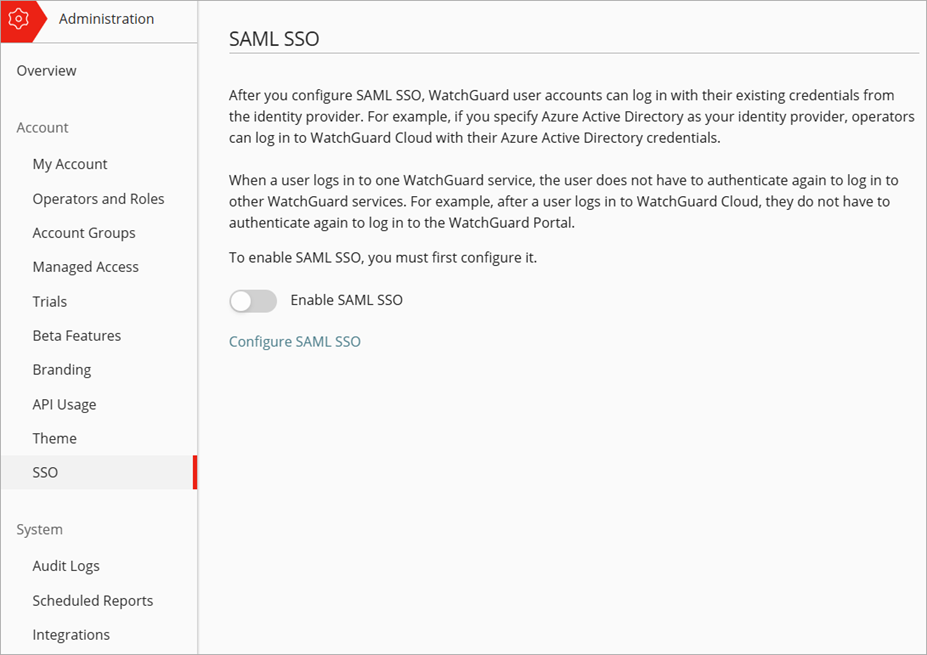Image resolution: width=927 pixels, height=655 pixels.
Task: Open the Integrations page
Action: click(x=71, y=634)
